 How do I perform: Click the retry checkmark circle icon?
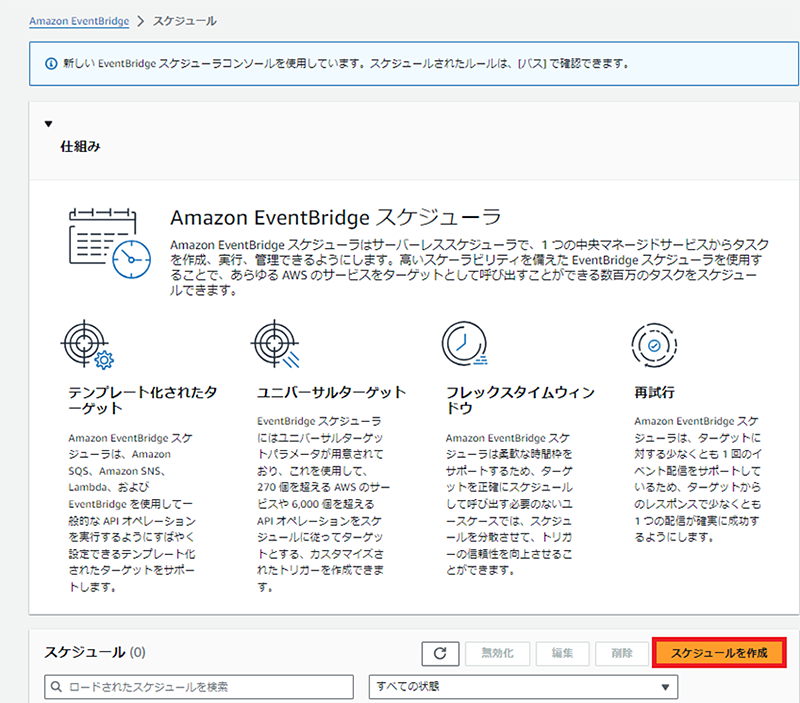pos(654,345)
